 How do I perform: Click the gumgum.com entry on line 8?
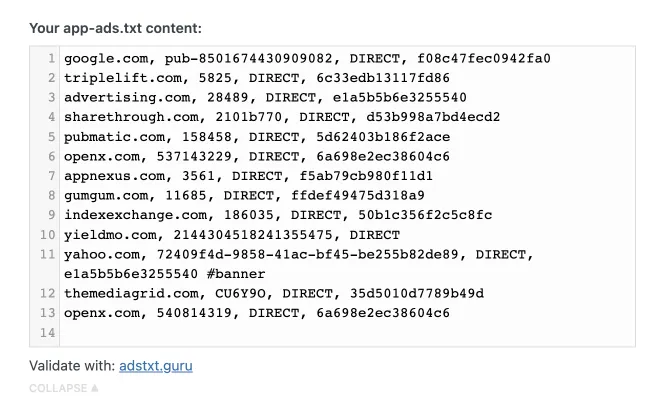244,195
